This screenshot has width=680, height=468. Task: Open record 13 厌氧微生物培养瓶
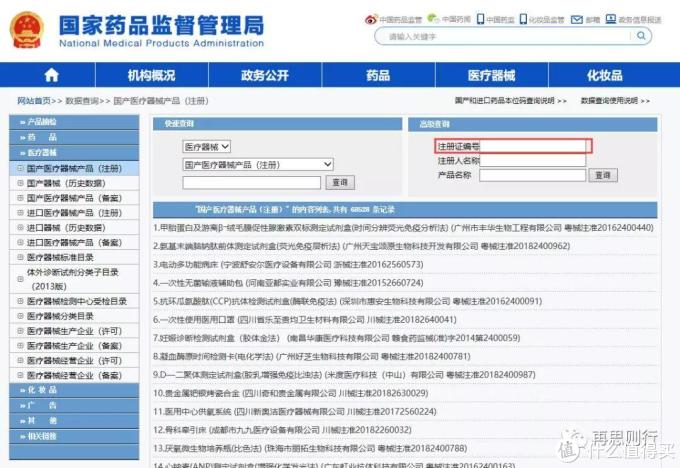310,448
